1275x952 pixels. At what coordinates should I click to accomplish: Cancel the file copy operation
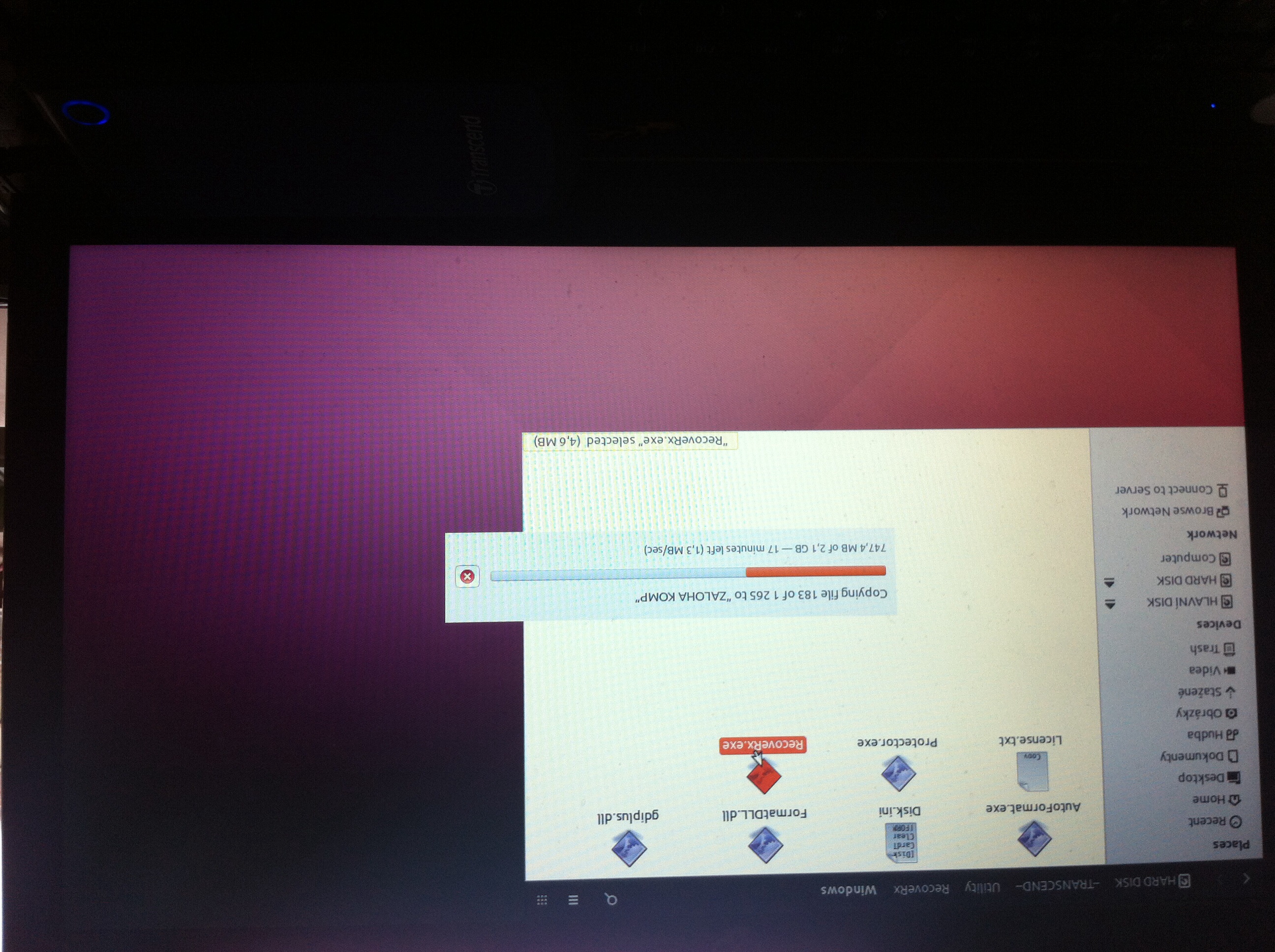click(467, 576)
